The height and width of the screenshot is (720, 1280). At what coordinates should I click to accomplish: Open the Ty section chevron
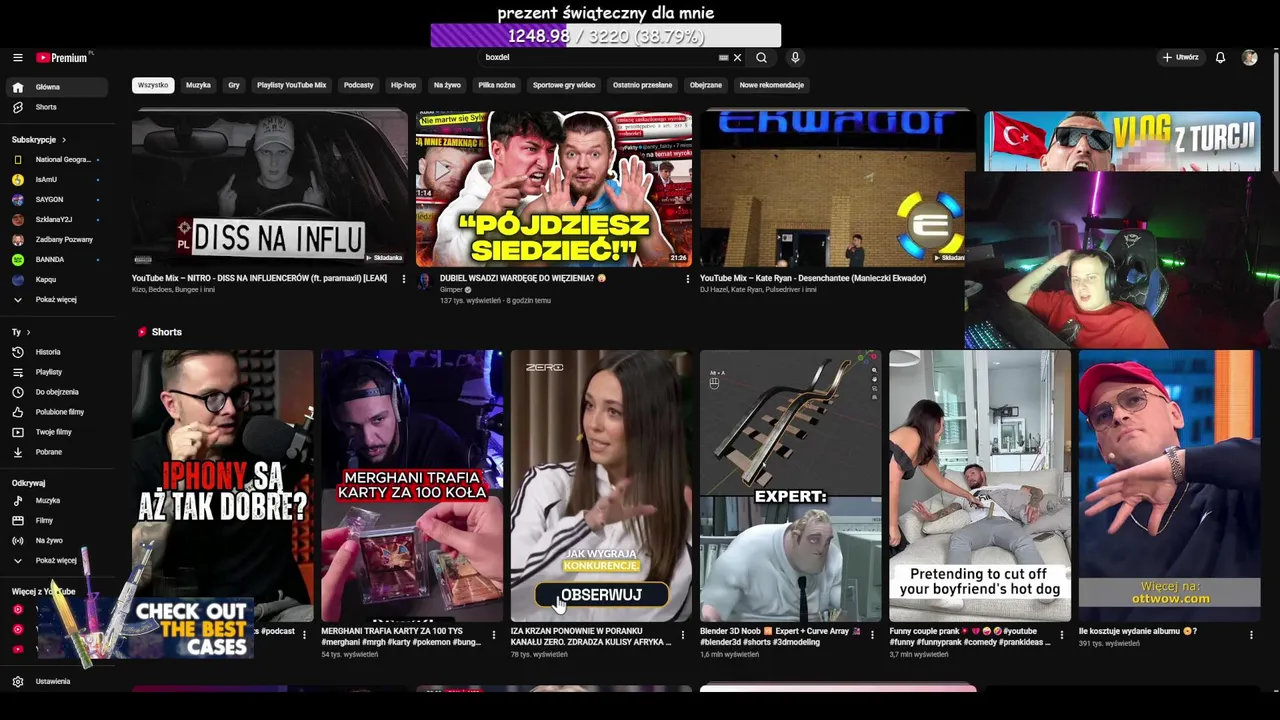coord(28,332)
